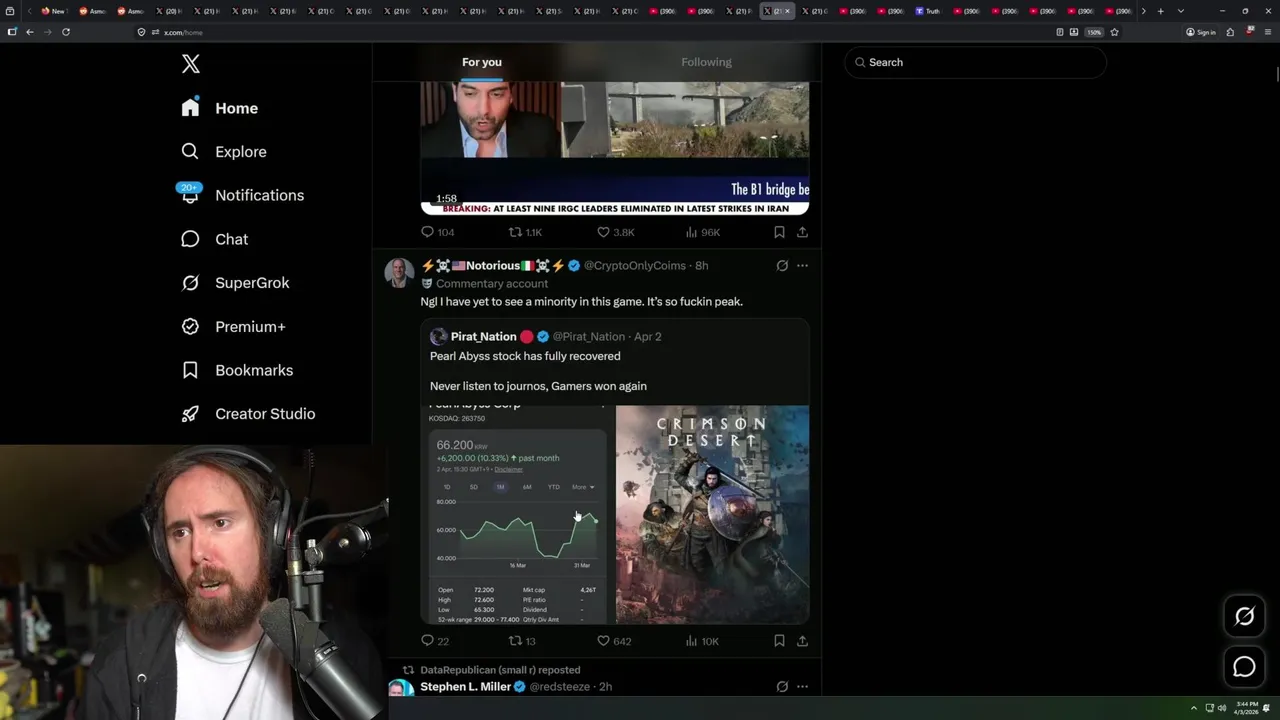The width and height of the screenshot is (1280, 720).
Task: Open more menu on Stephen L. Miller post
Action: coord(802,687)
